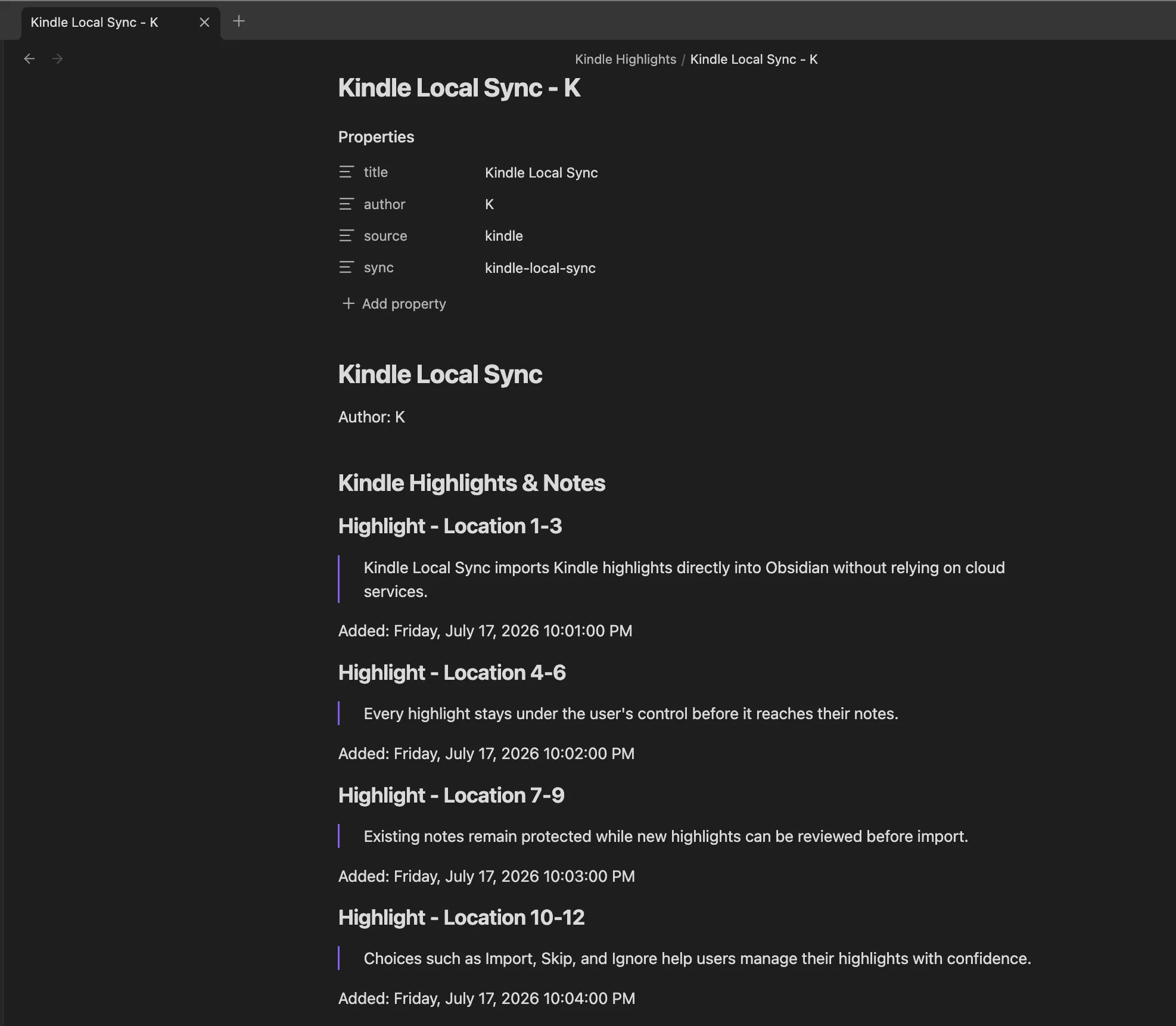Click breadcrumb Kindle Local Sync - K
Image resolution: width=1176 pixels, height=1026 pixels.
coord(754,59)
